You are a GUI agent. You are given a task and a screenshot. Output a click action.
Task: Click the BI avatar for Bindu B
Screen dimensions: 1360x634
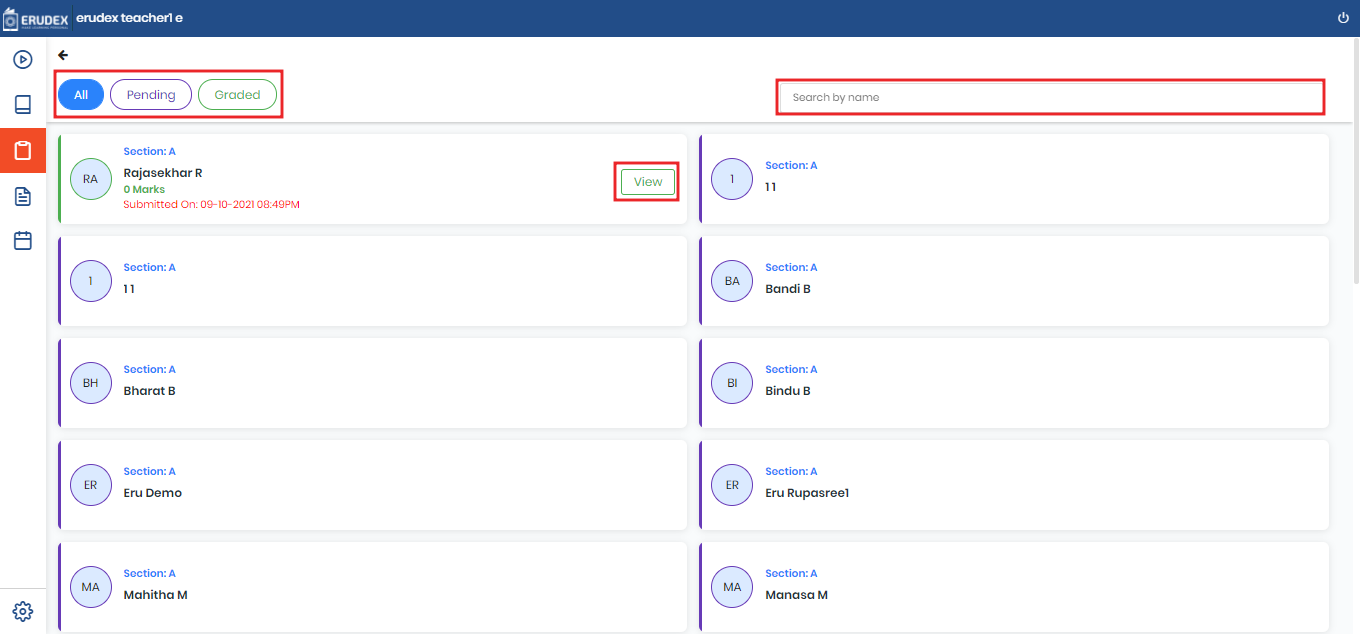tap(732, 383)
